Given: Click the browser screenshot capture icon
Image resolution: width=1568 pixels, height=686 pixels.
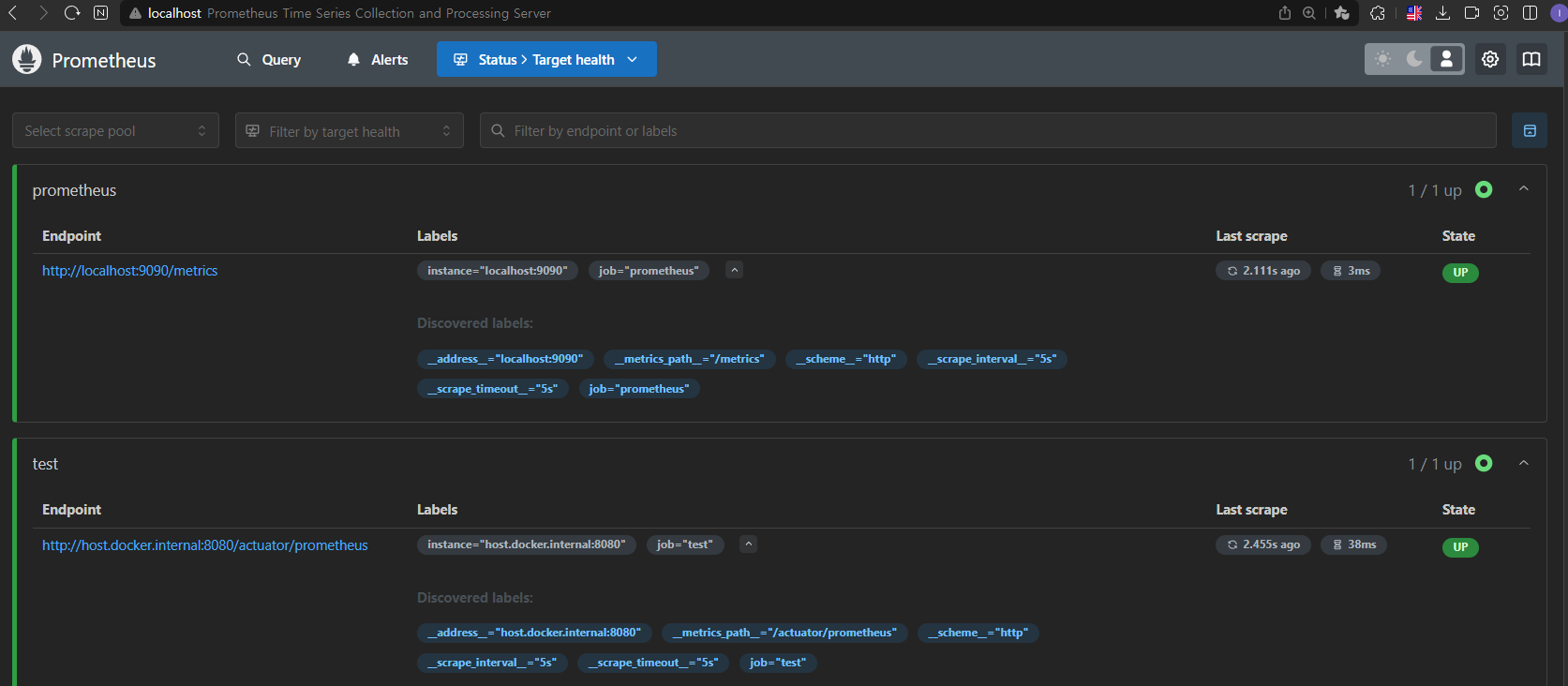Looking at the screenshot, I should 1501,13.
